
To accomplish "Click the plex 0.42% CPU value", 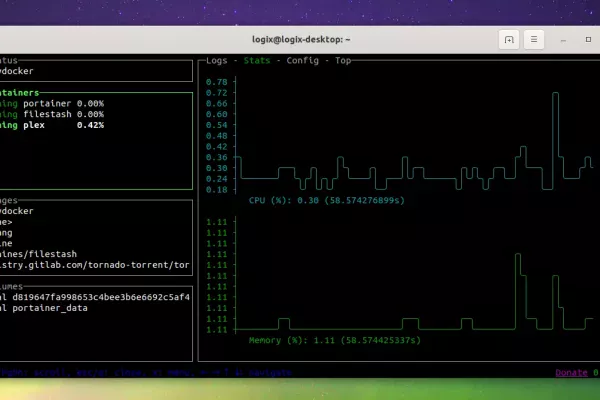I will [90, 125].
